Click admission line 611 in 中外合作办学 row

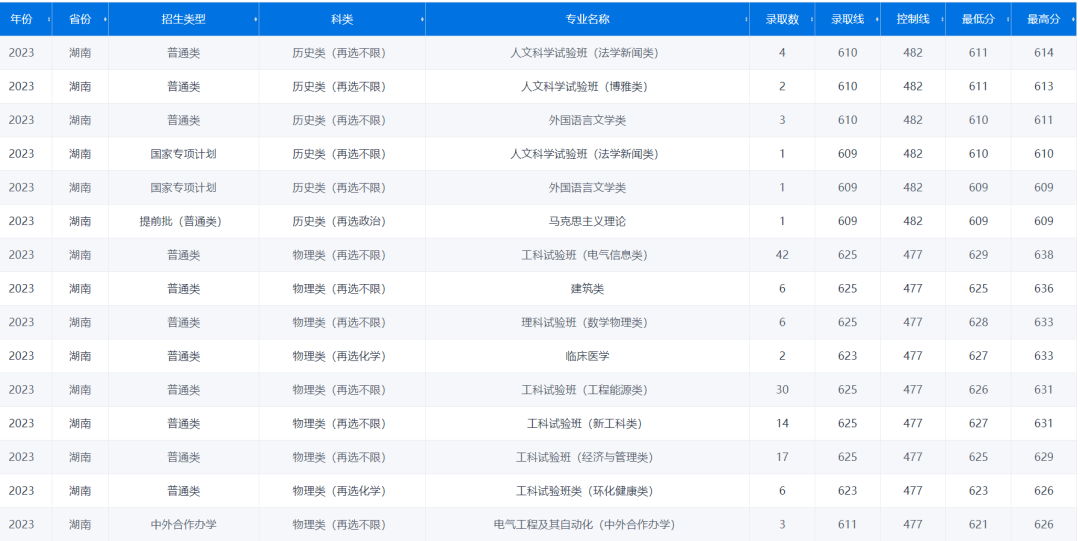(847, 525)
